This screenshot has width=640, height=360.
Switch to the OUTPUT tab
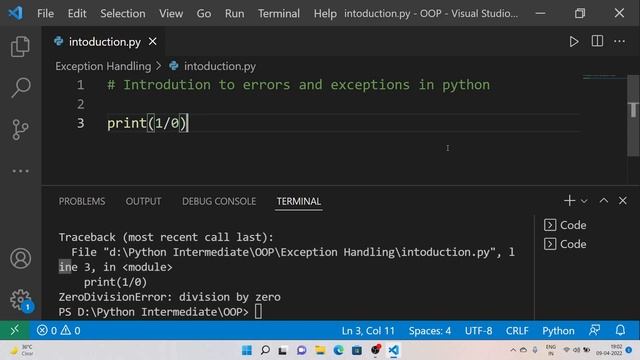click(143, 201)
